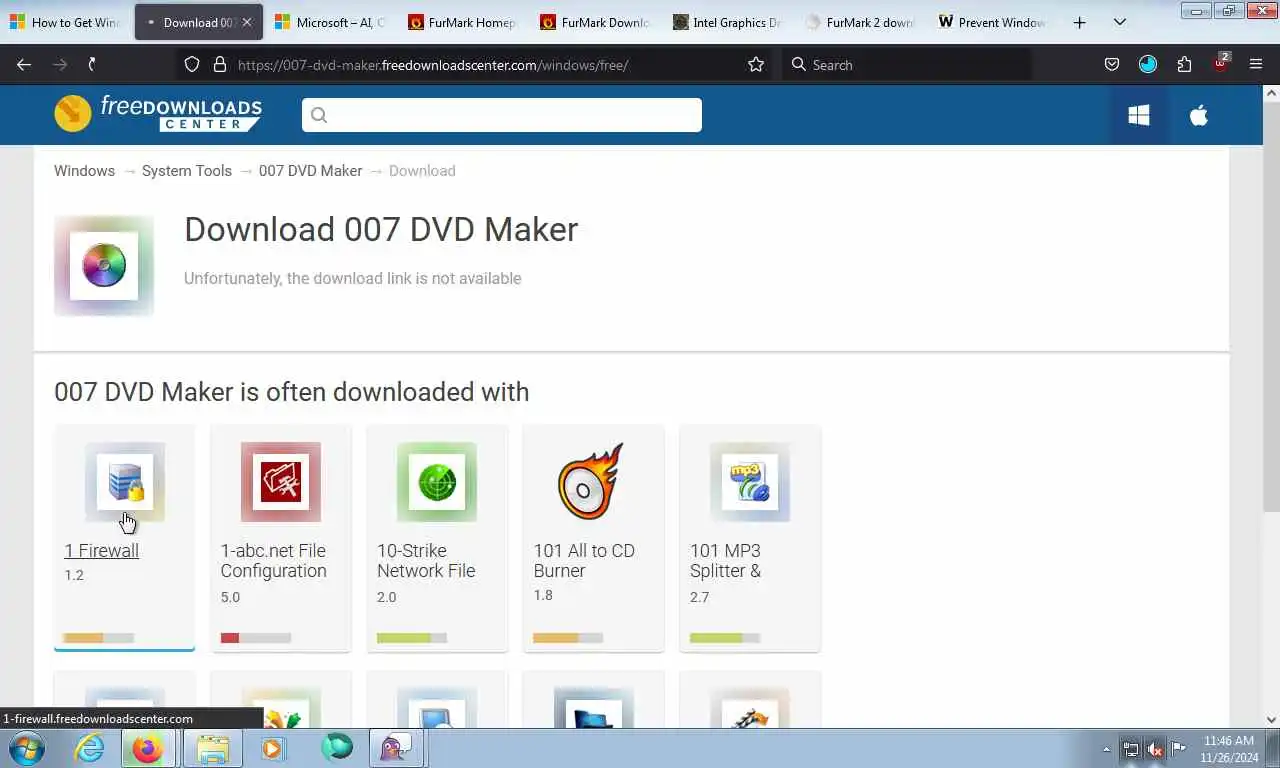The image size is (1280, 768).
Task: Click the site search input field
Action: click(502, 115)
